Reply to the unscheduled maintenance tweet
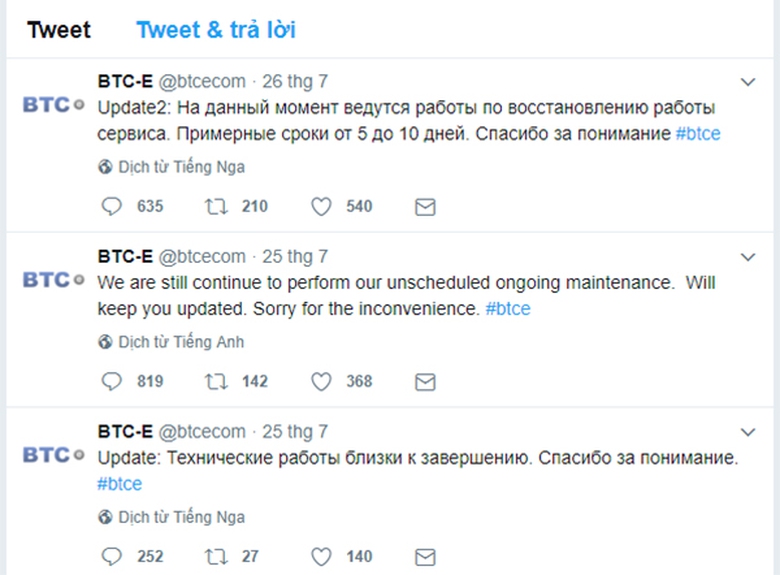 112,381
